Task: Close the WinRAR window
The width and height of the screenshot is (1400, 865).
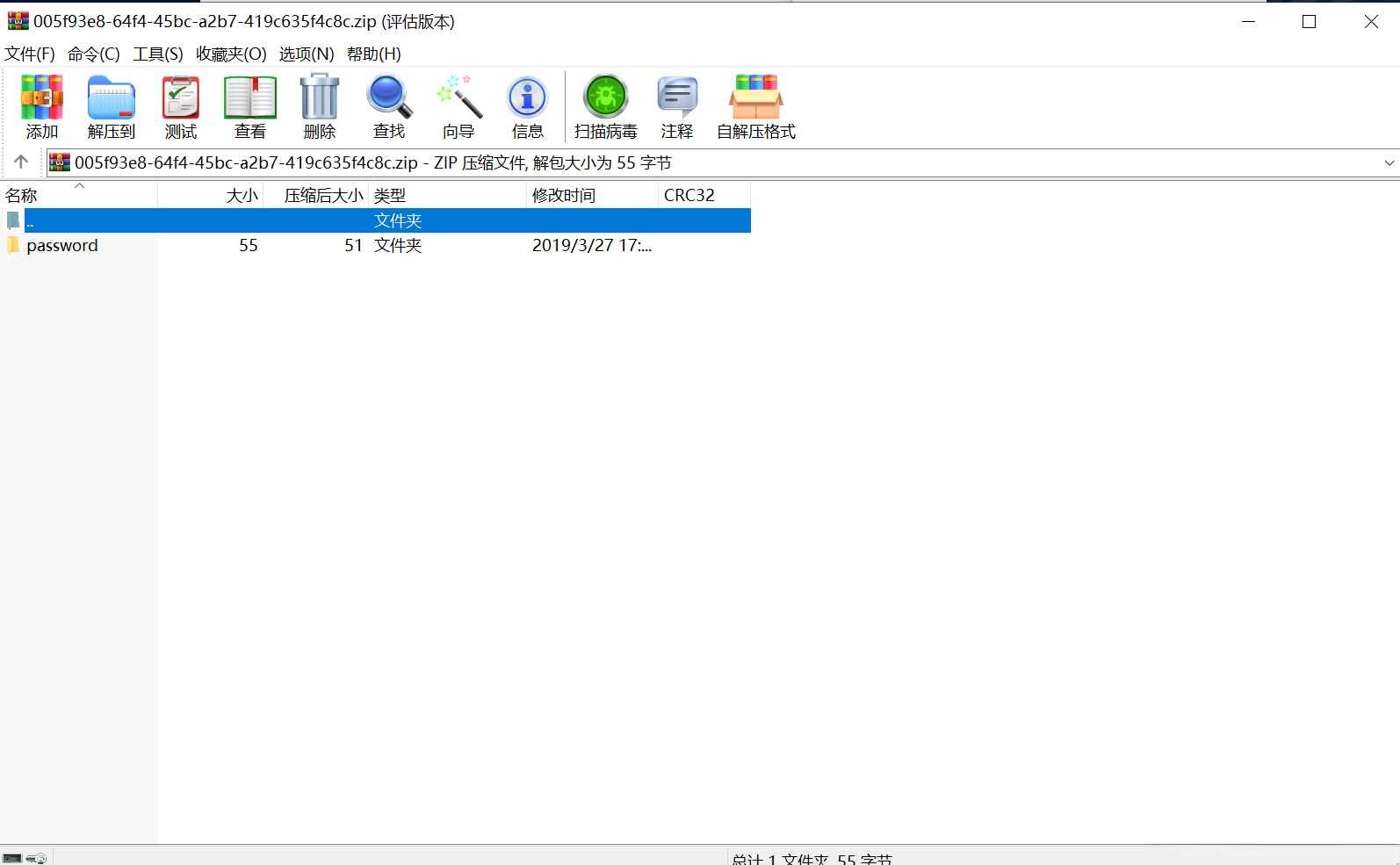Action: 1371,22
